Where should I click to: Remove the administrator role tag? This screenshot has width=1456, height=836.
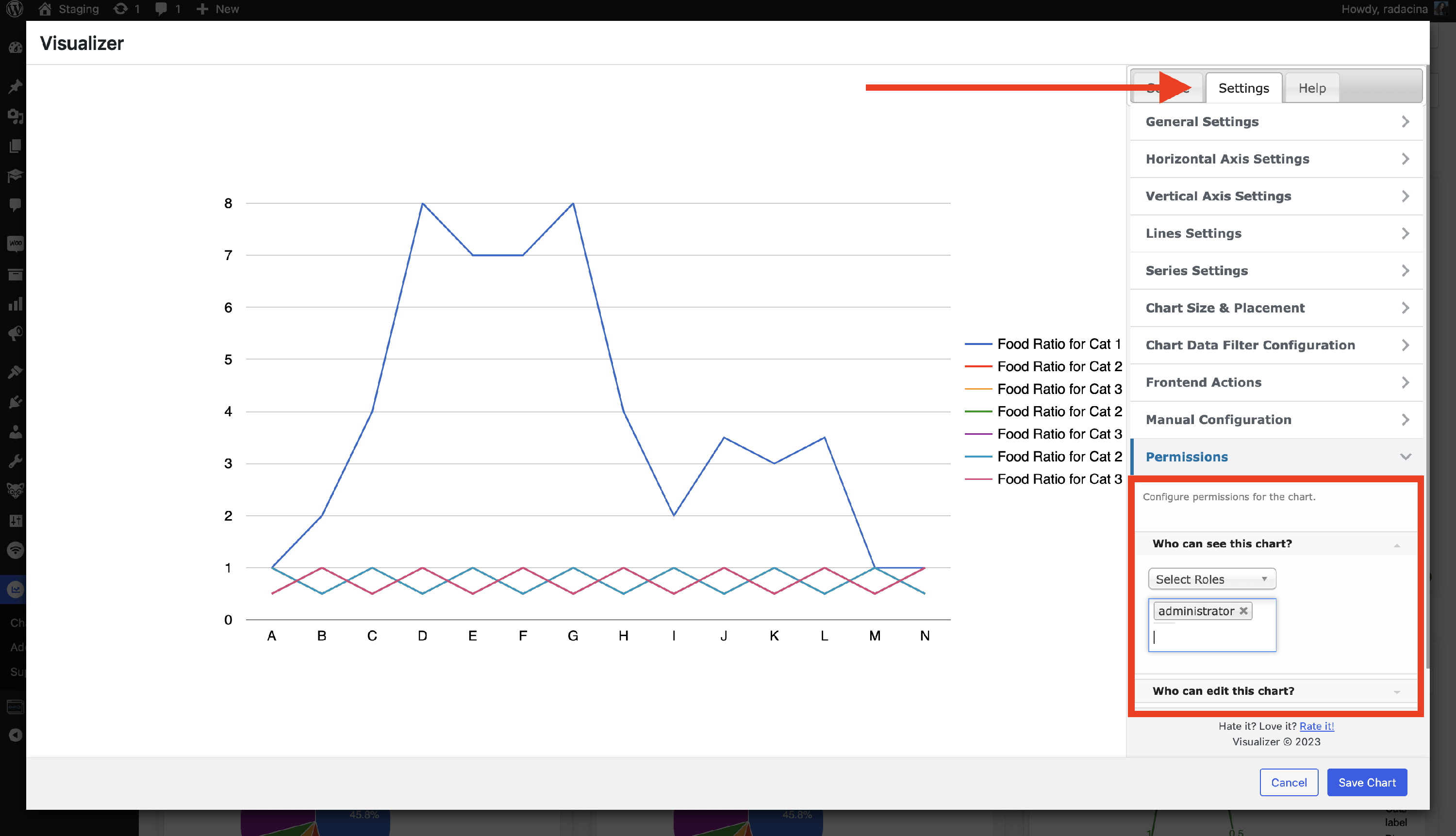[x=1243, y=611]
